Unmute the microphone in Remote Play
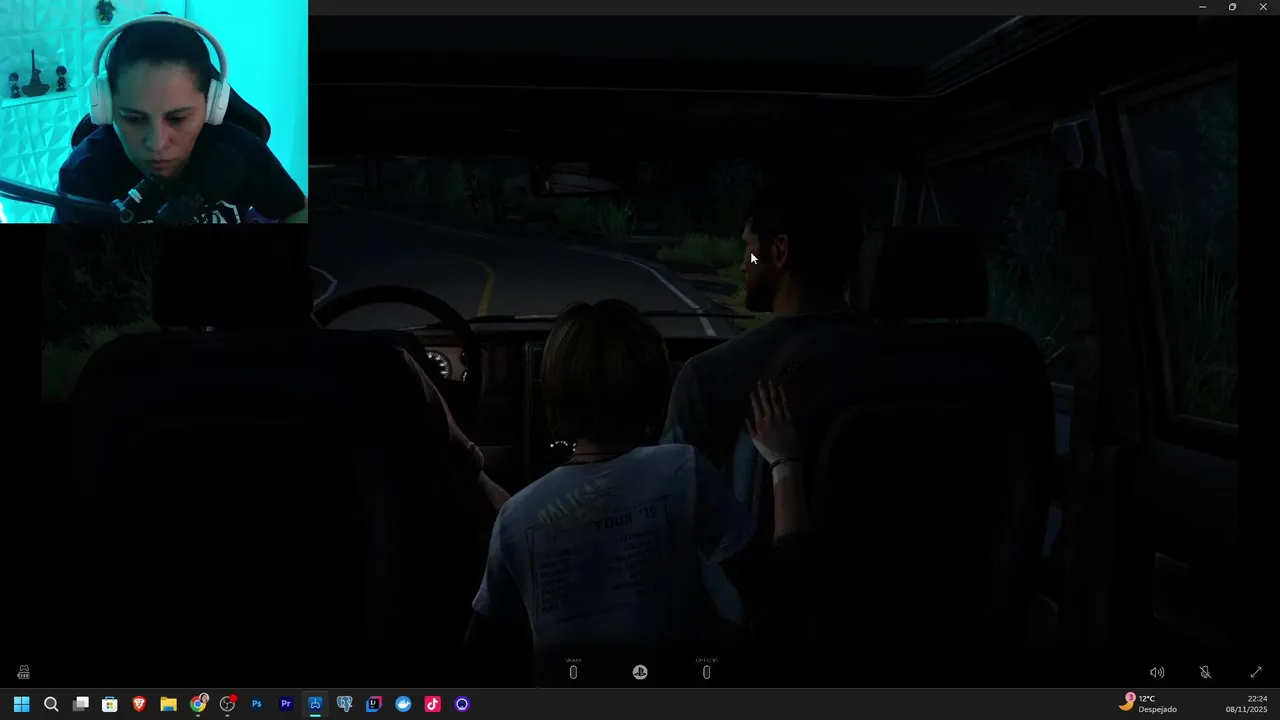The height and width of the screenshot is (720, 1280). pos(1205,672)
